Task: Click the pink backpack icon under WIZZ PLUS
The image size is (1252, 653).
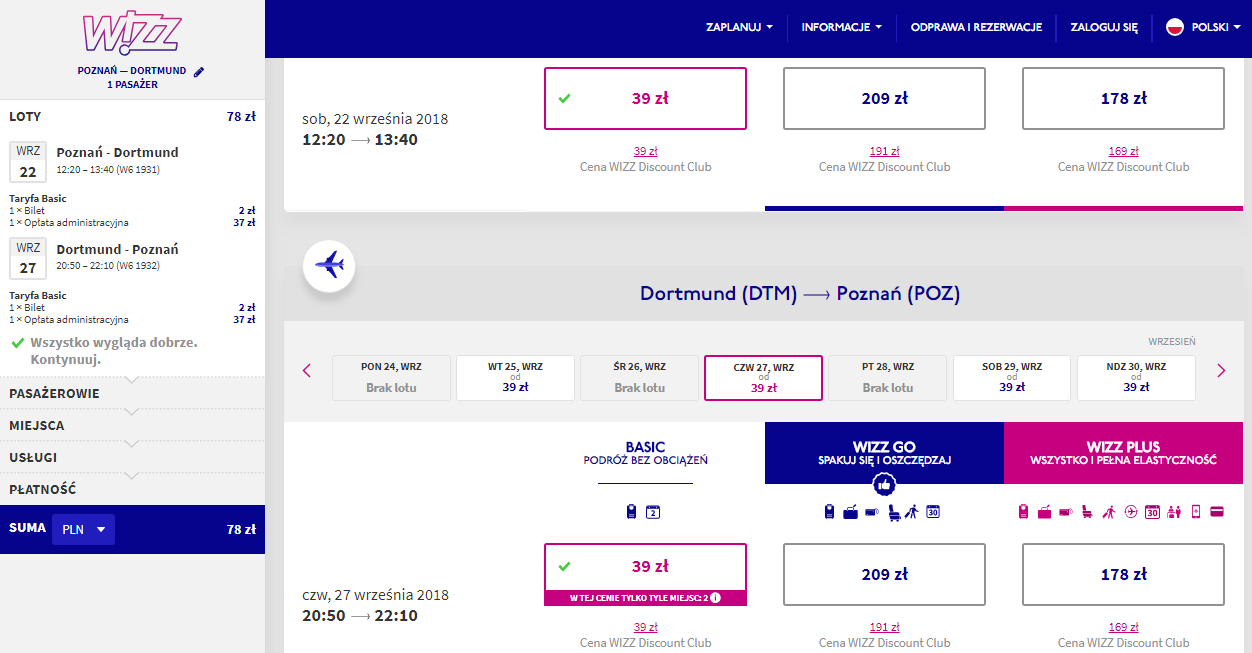Action: (1023, 512)
